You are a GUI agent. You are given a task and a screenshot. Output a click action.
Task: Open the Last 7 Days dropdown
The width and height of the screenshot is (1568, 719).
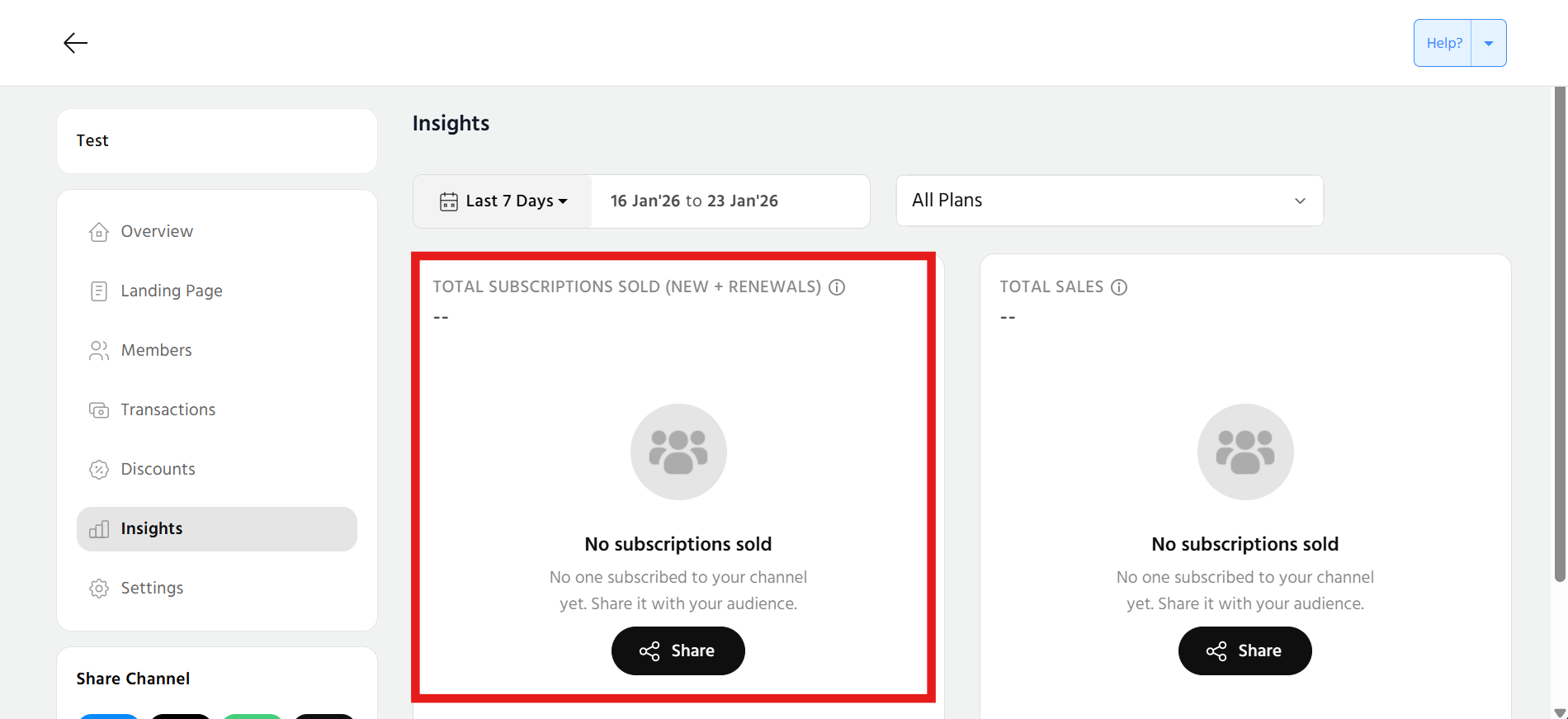(517, 201)
